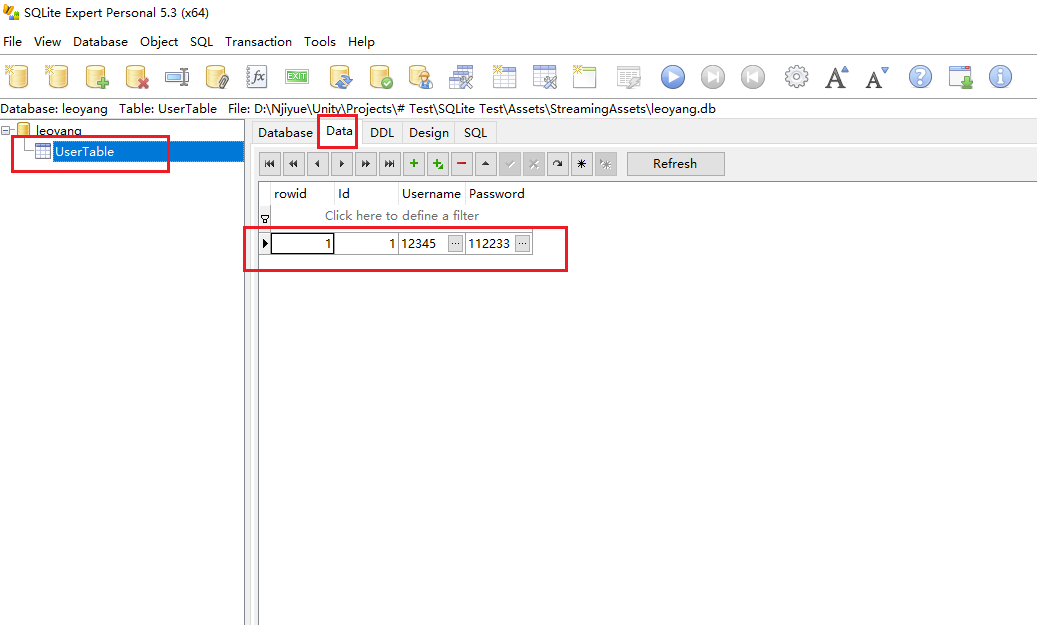Jump to next page with double-right arrows
1037x625 pixels.
tap(366, 163)
